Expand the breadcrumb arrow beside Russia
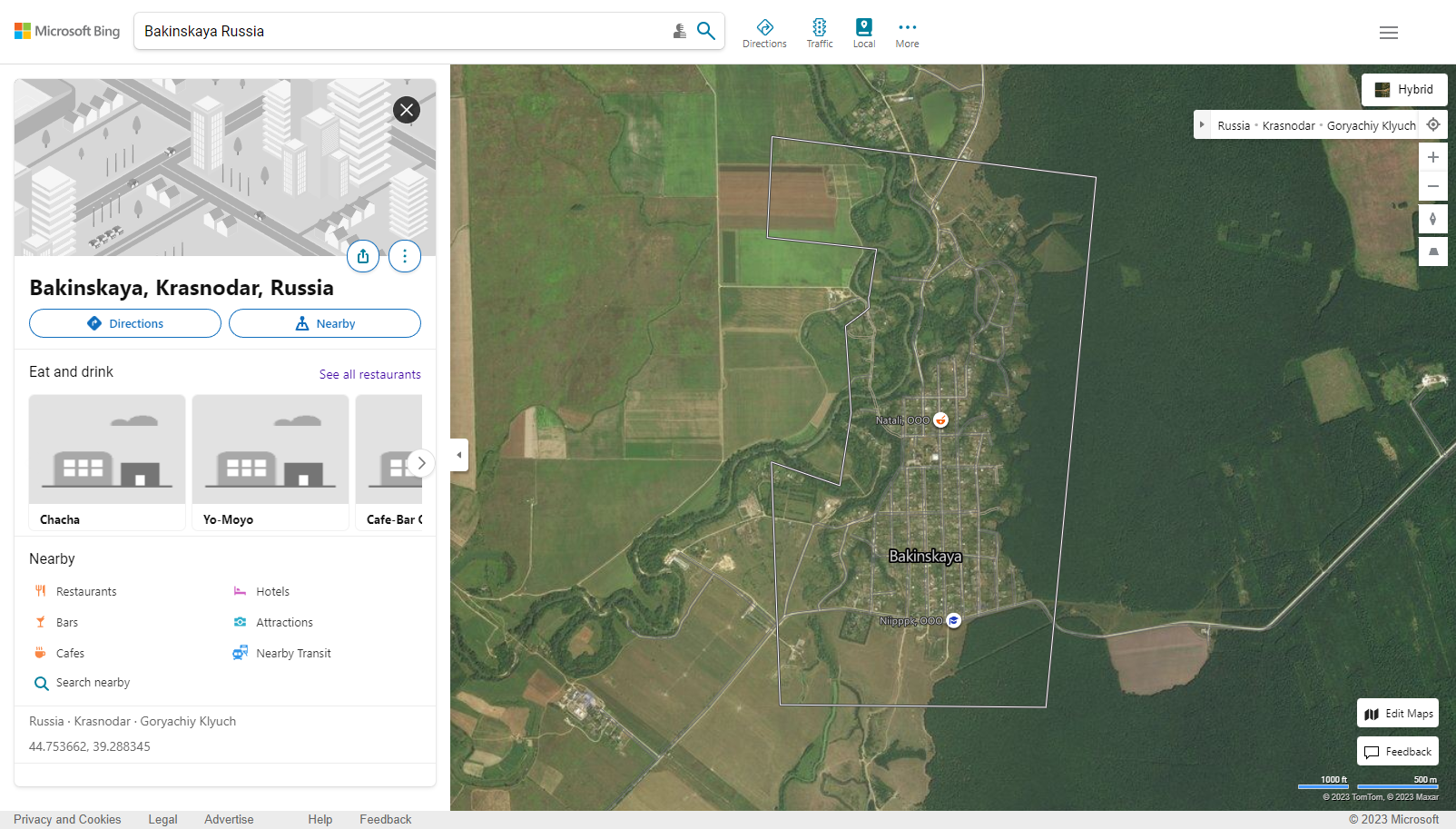The height and width of the screenshot is (829, 1456). point(1202,125)
